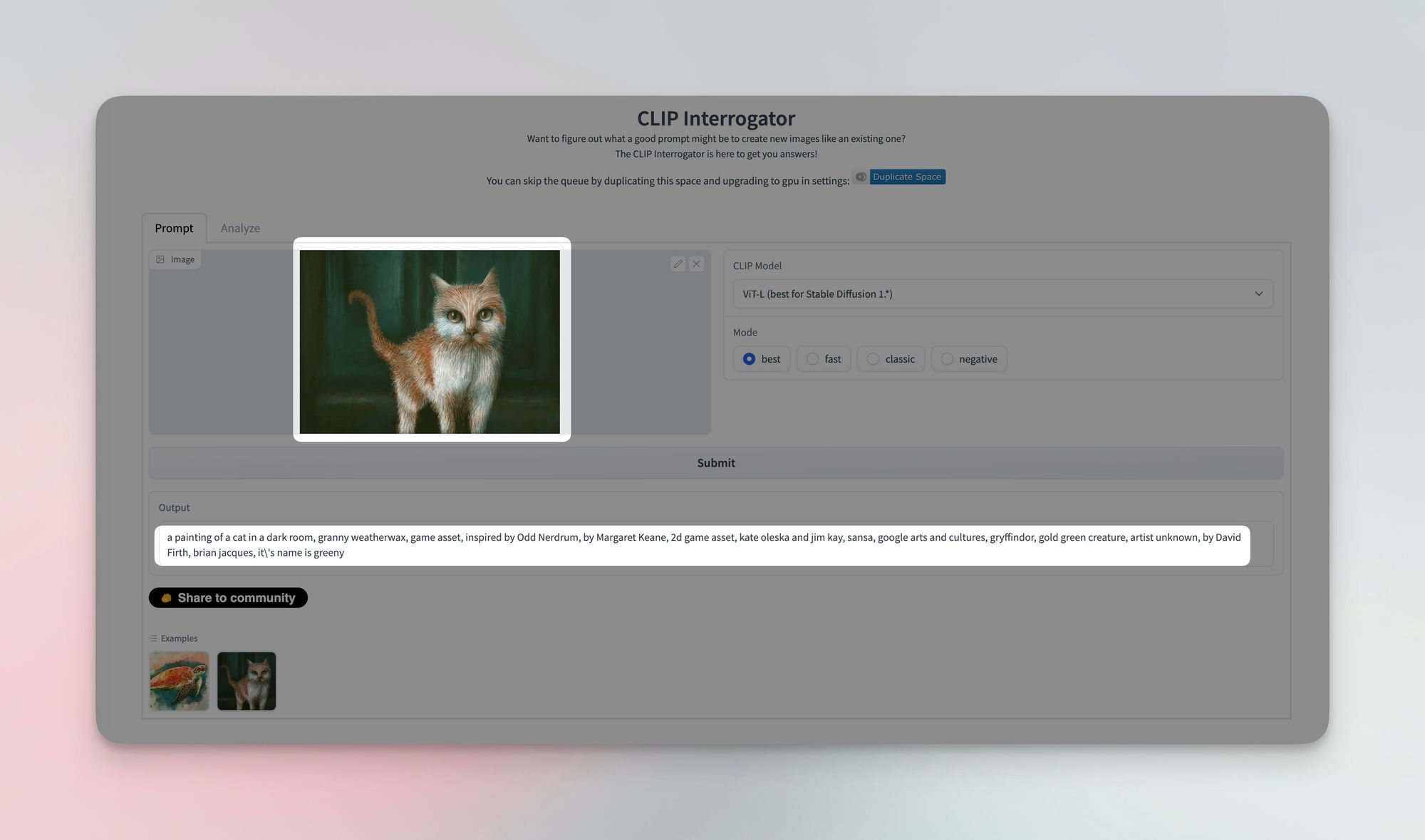Viewport: 1425px width, 840px height.
Task: Select the 'best' mode radio button
Action: pyautogui.click(x=748, y=358)
